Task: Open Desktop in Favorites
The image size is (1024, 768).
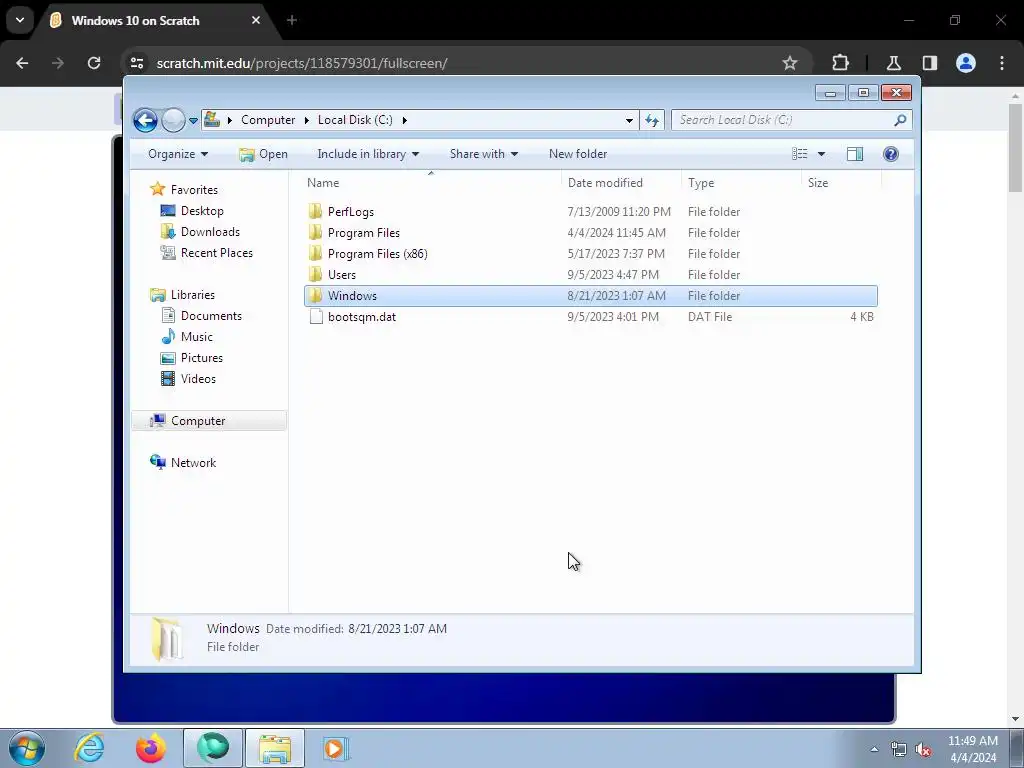Action: pos(202,211)
